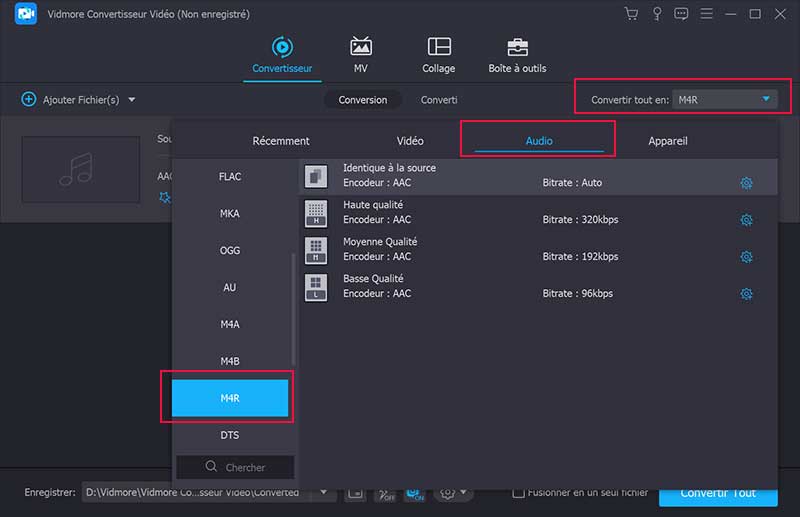Viewport: 800px width, 517px height.
Task: Click the Chercher search field
Action: pyautogui.click(x=235, y=467)
